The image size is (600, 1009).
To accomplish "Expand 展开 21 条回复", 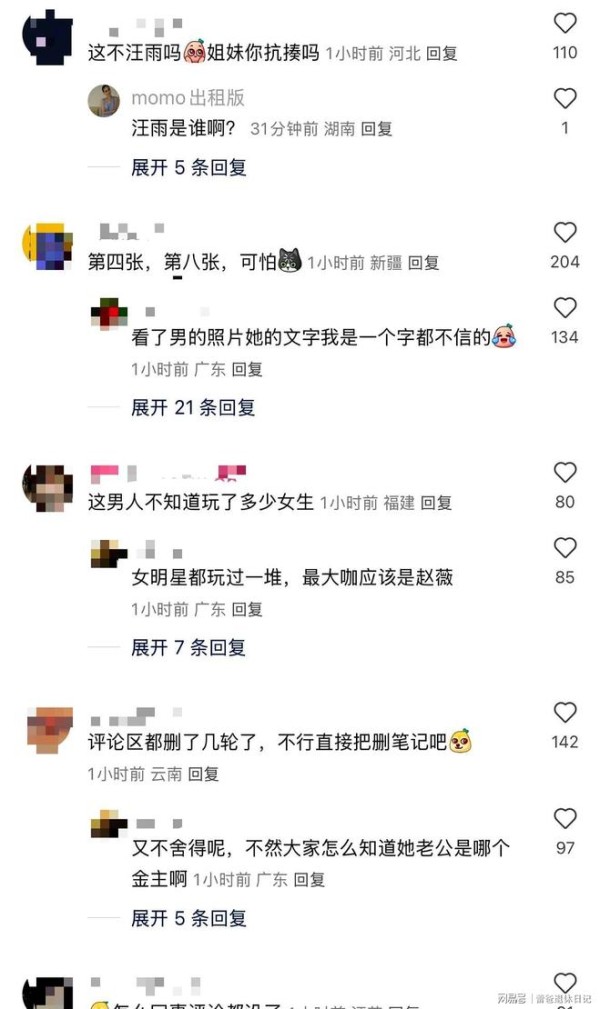I will tap(193, 407).
